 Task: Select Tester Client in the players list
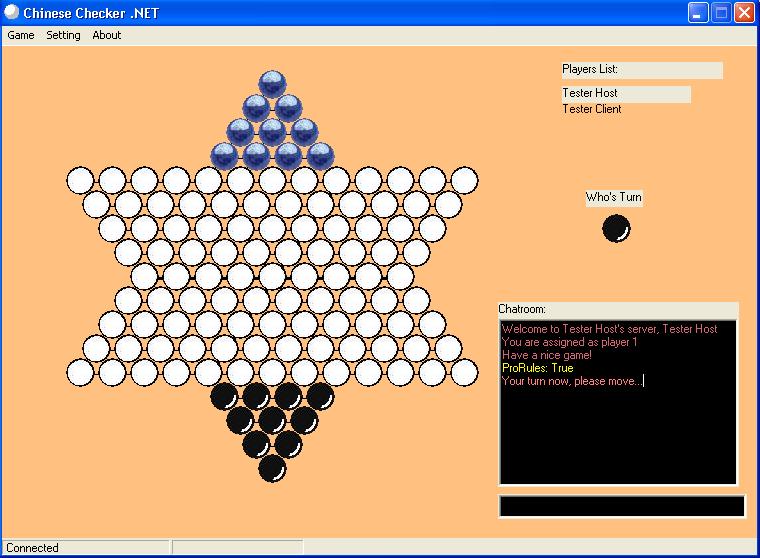592,109
